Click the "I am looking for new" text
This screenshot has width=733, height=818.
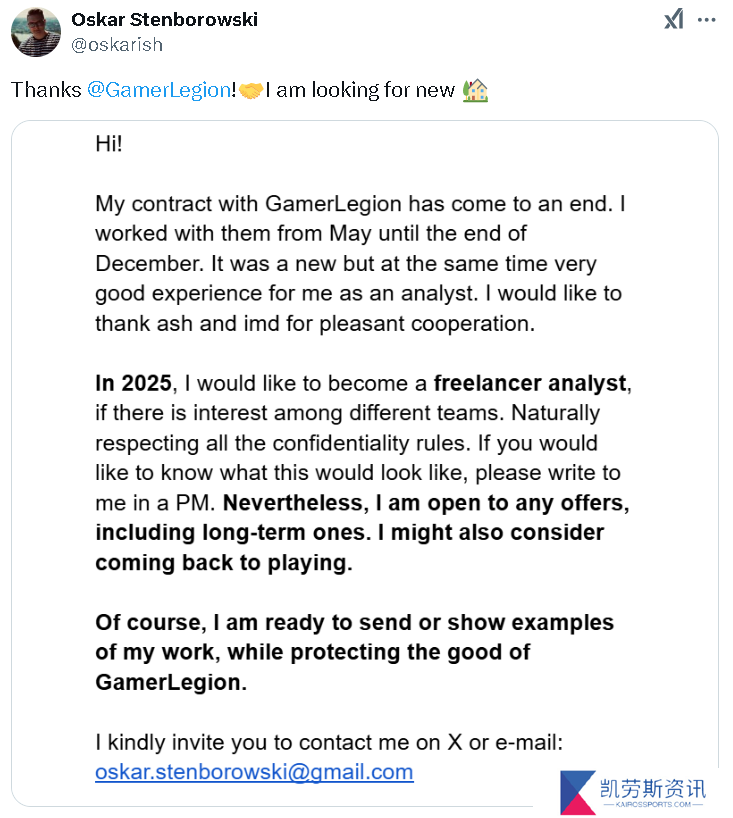tap(360, 90)
